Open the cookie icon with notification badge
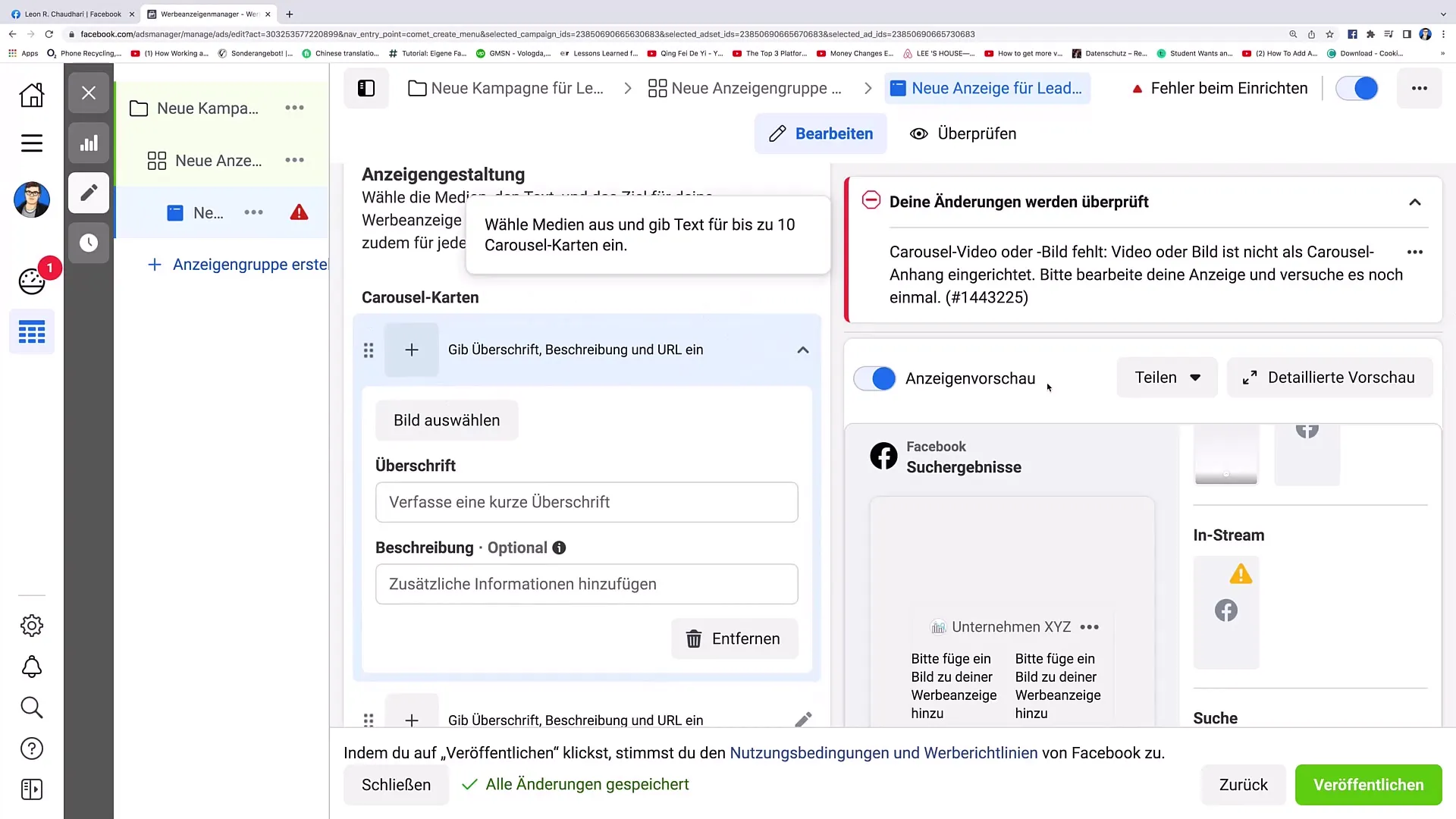The height and width of the screenshot is (819, 1456). click(x=32, y=281)
